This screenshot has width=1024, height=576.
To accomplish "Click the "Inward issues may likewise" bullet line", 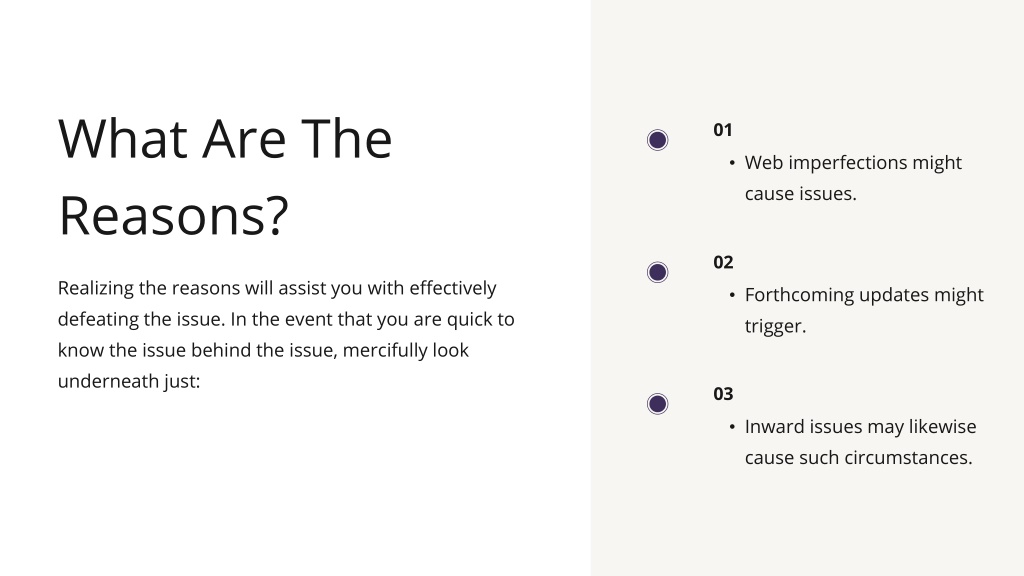I will pyautogui.click(x=860, y=426).
